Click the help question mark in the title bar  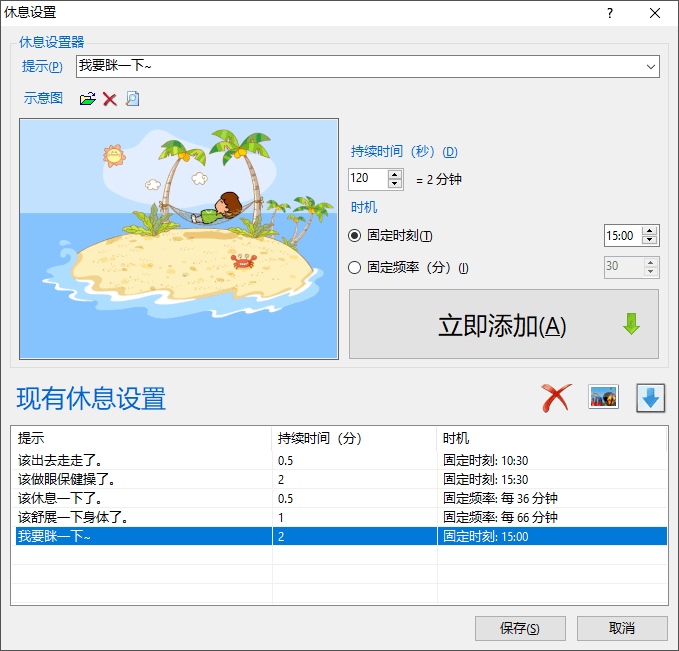(610, 13)
